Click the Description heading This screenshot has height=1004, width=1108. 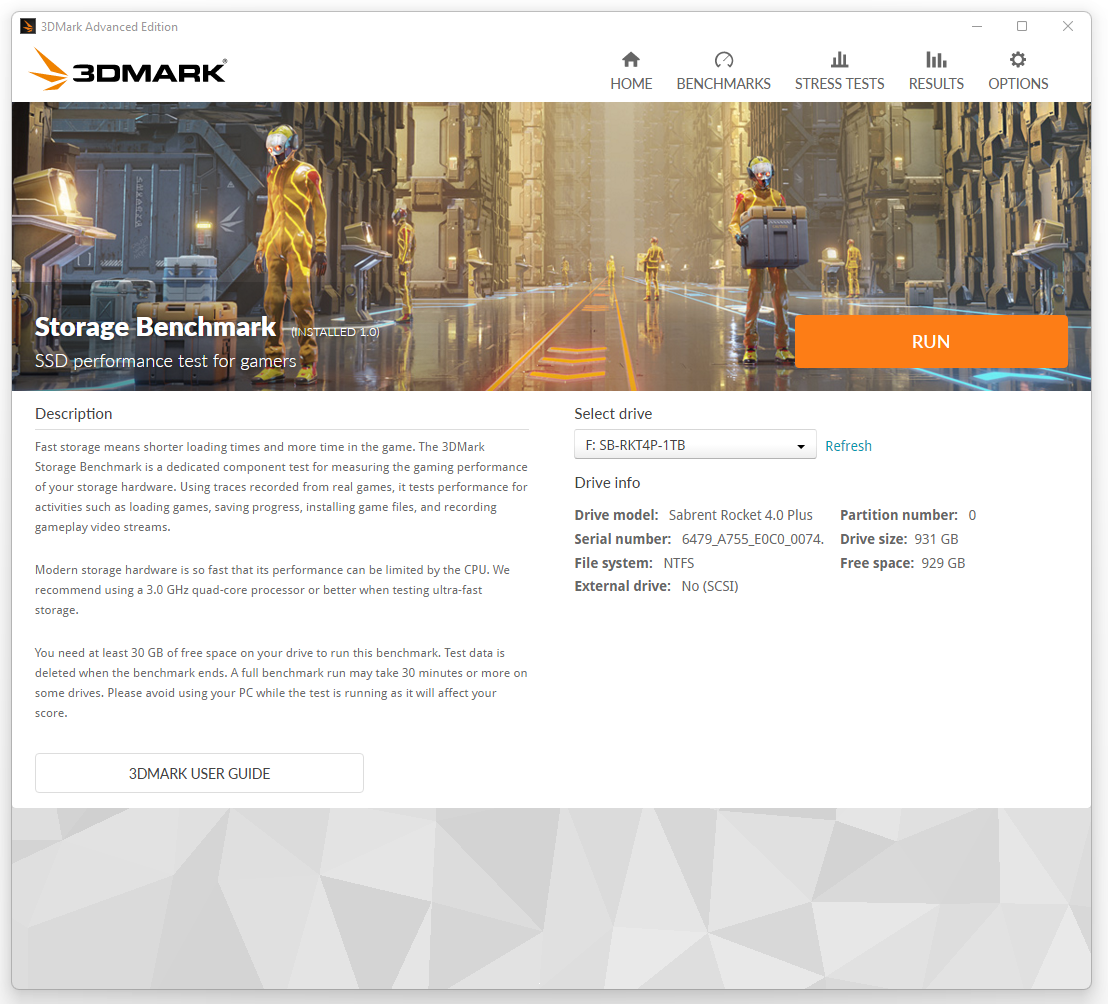(73, 414)
